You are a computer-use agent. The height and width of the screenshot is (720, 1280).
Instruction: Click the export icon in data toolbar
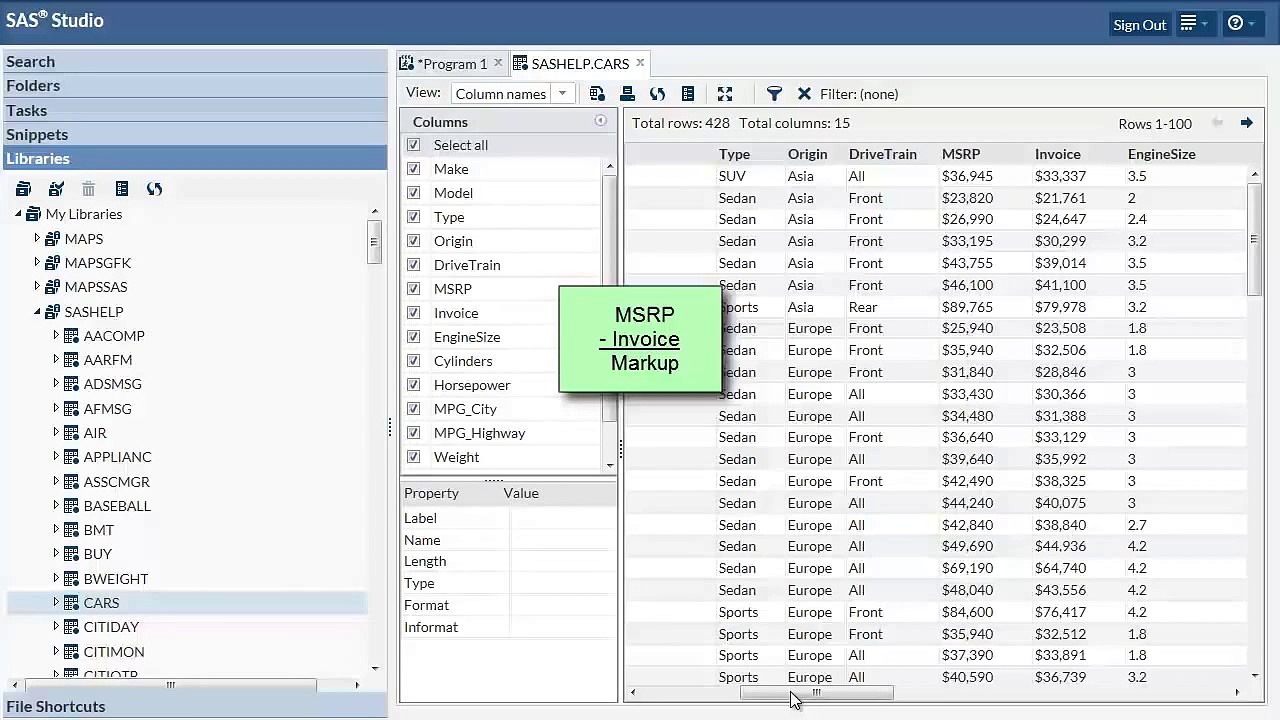click(627, 94)
